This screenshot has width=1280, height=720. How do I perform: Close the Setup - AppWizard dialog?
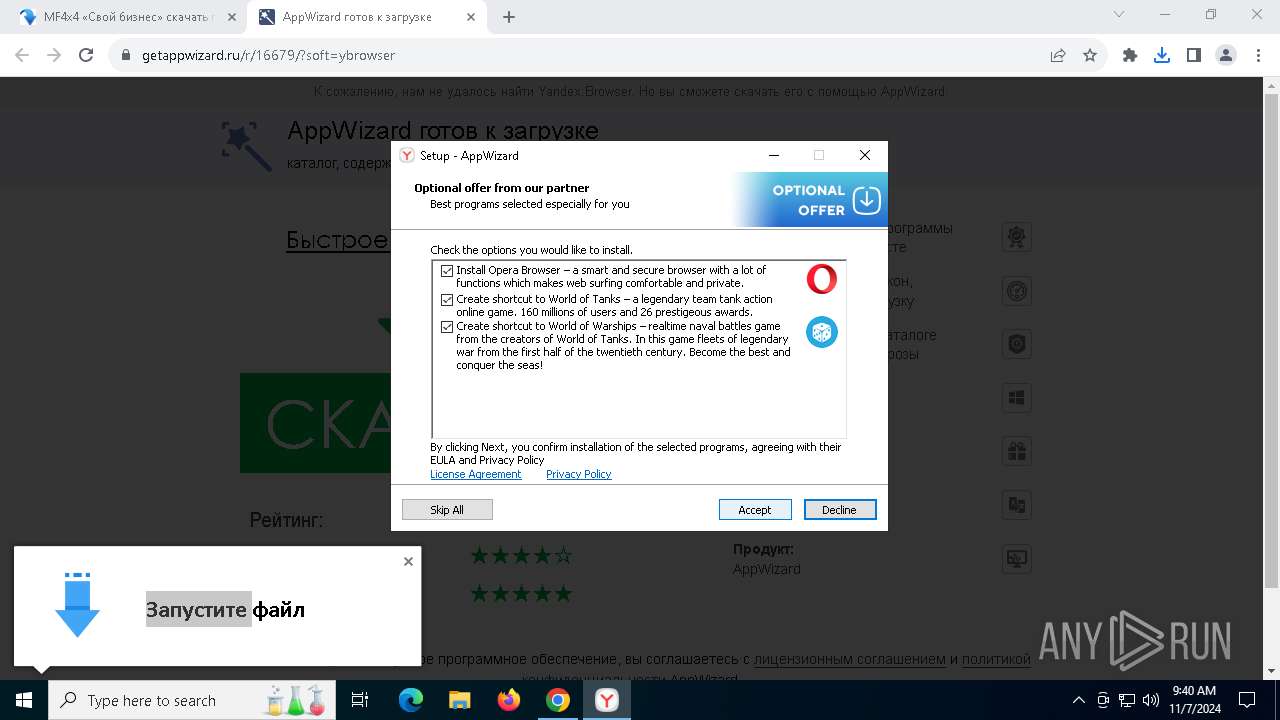pos(865,155)
